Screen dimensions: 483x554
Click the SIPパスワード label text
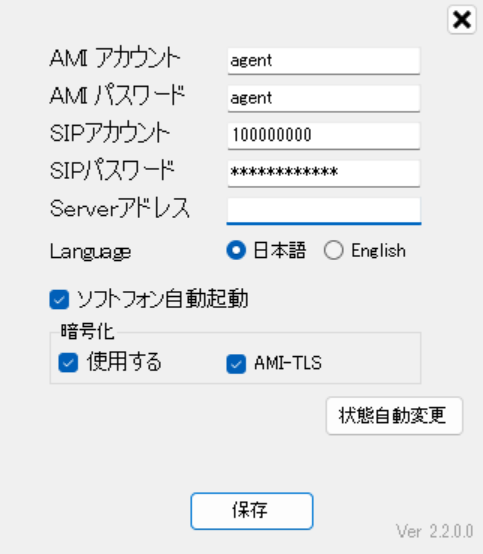click(112, 170)
